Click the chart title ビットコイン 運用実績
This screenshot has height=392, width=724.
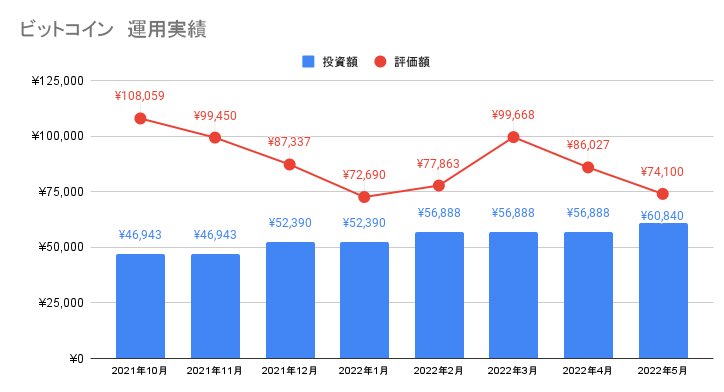point(113,29)
